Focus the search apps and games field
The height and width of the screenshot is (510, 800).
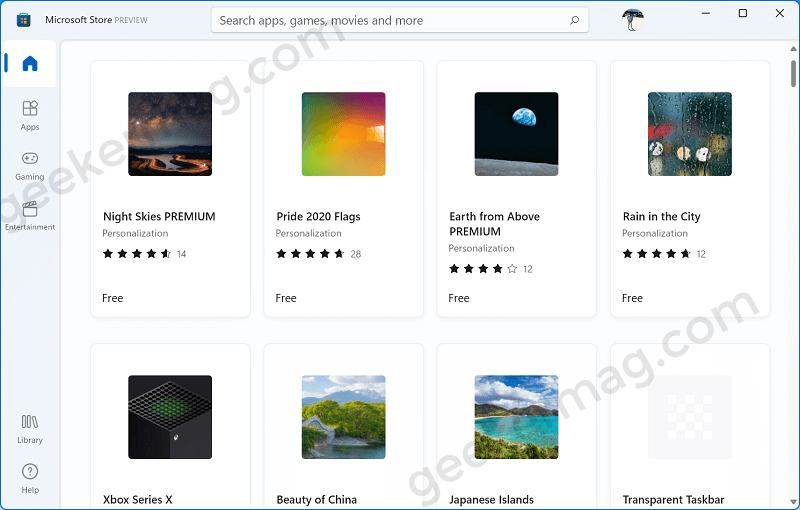pos(399,20)
